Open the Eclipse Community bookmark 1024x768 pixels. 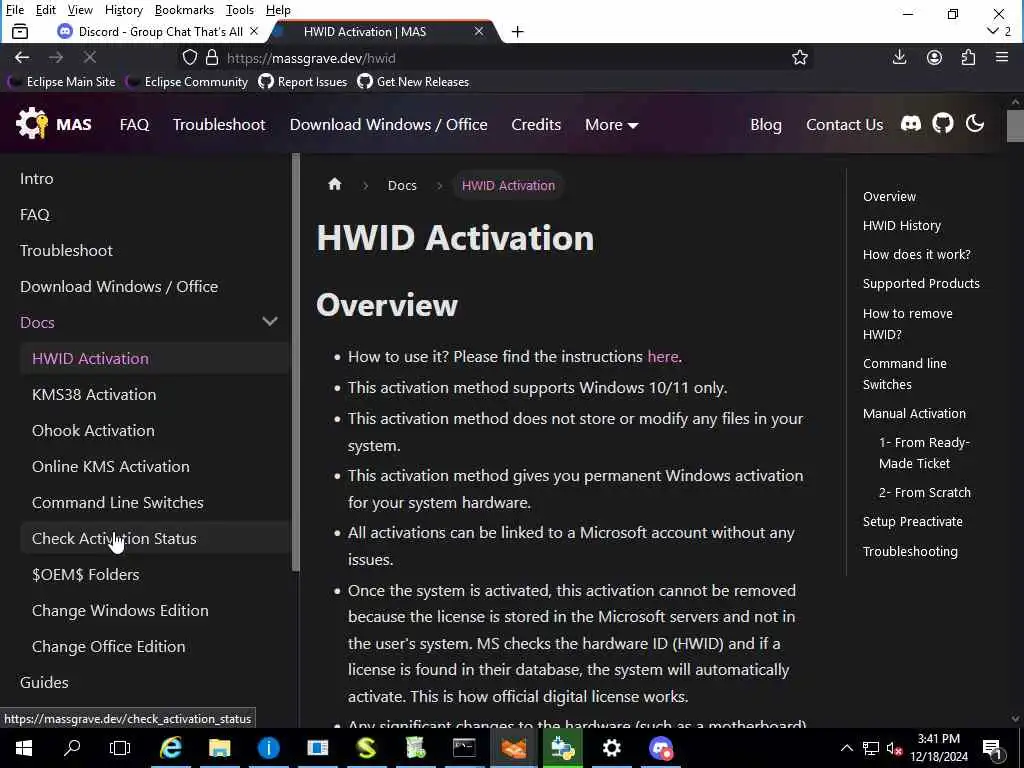coord(187,82)
